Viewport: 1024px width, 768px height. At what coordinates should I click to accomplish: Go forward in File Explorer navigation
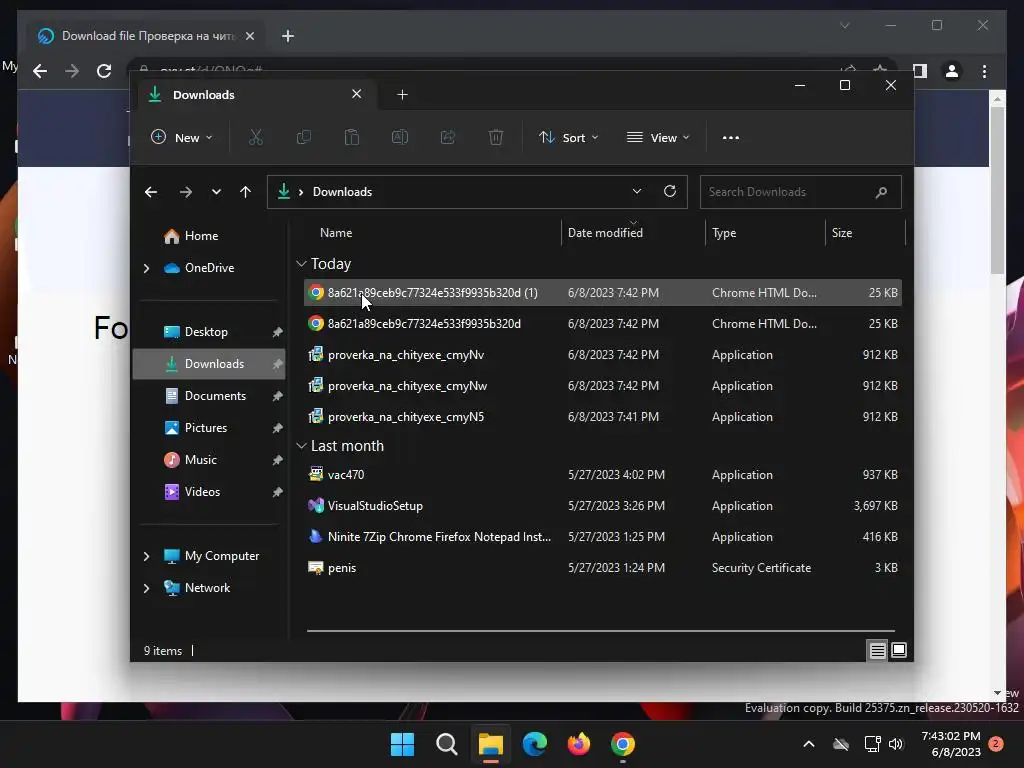click(x=185, y=192)
